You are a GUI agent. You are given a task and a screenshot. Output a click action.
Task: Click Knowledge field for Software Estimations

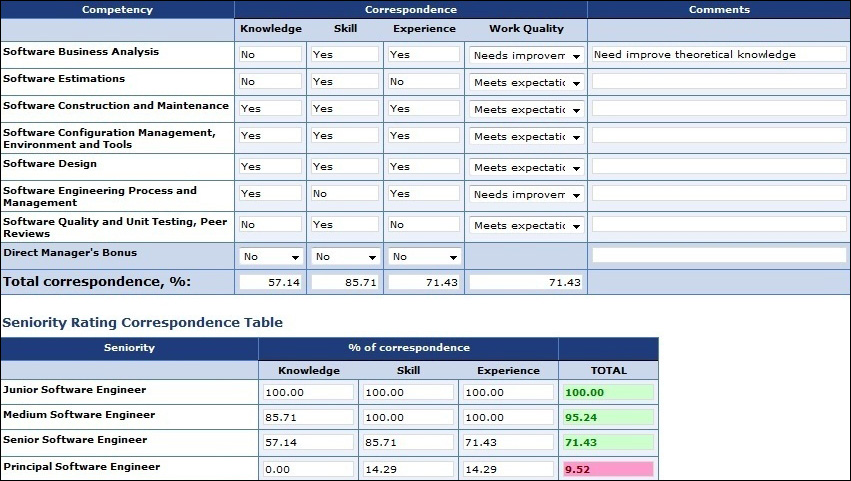[x=270, y=81]
